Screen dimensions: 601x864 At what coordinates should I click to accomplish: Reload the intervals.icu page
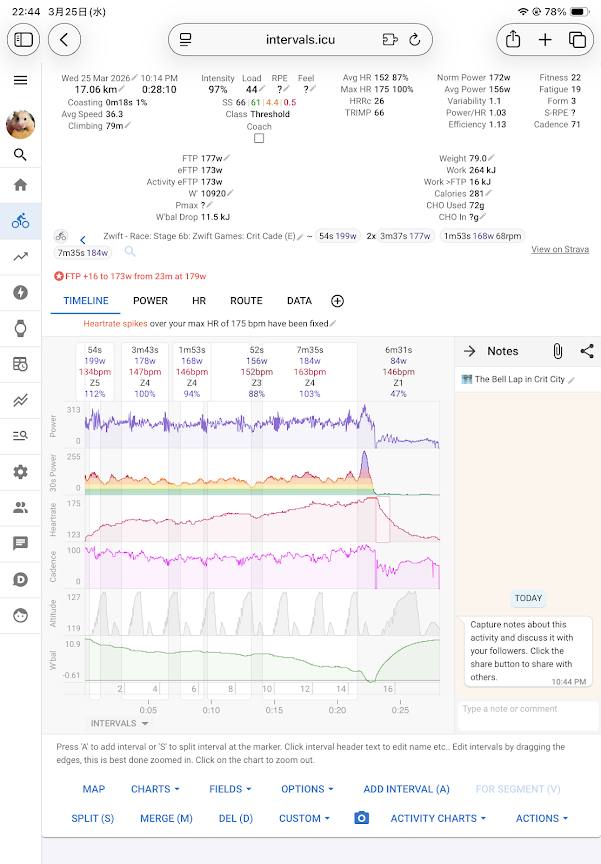[x=415, y=40]
